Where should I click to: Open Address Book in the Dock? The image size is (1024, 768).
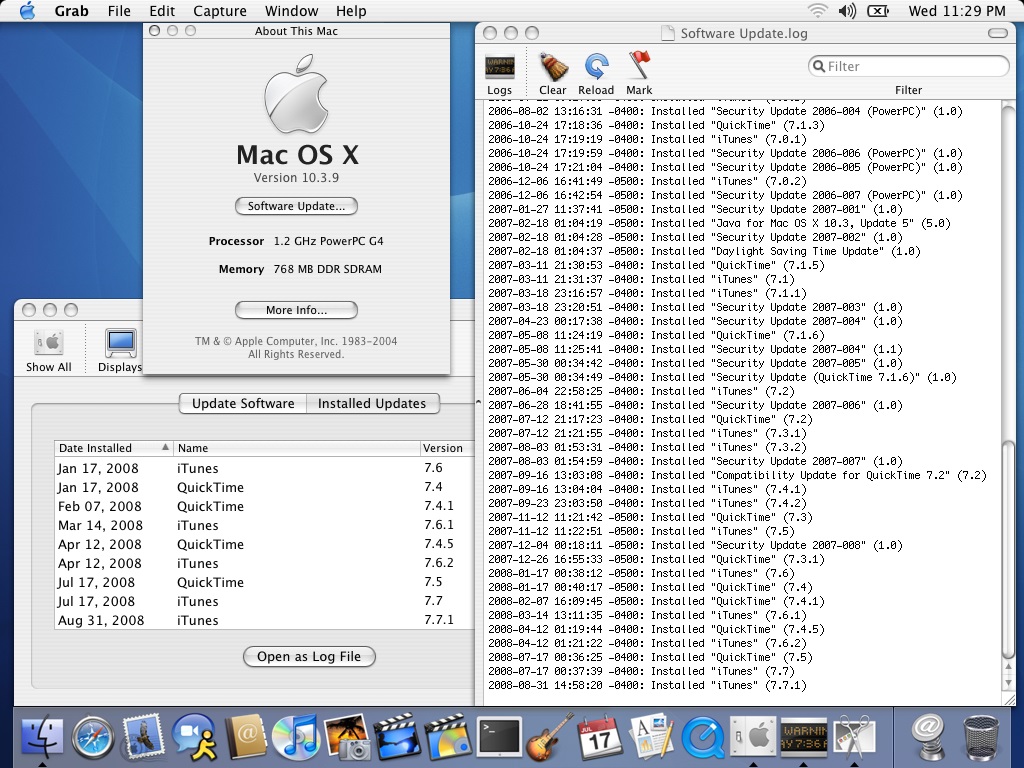click(245, 737)
